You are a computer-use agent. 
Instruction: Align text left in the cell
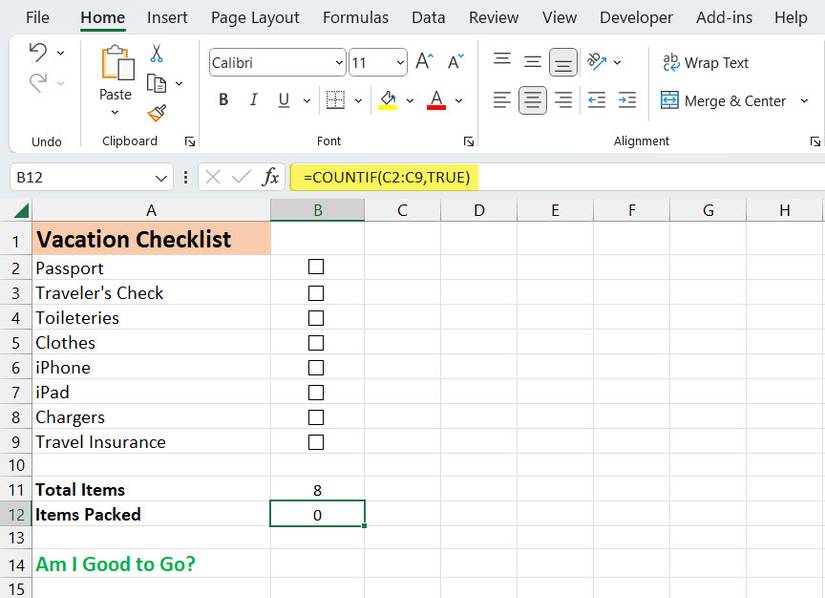[502, 100]
